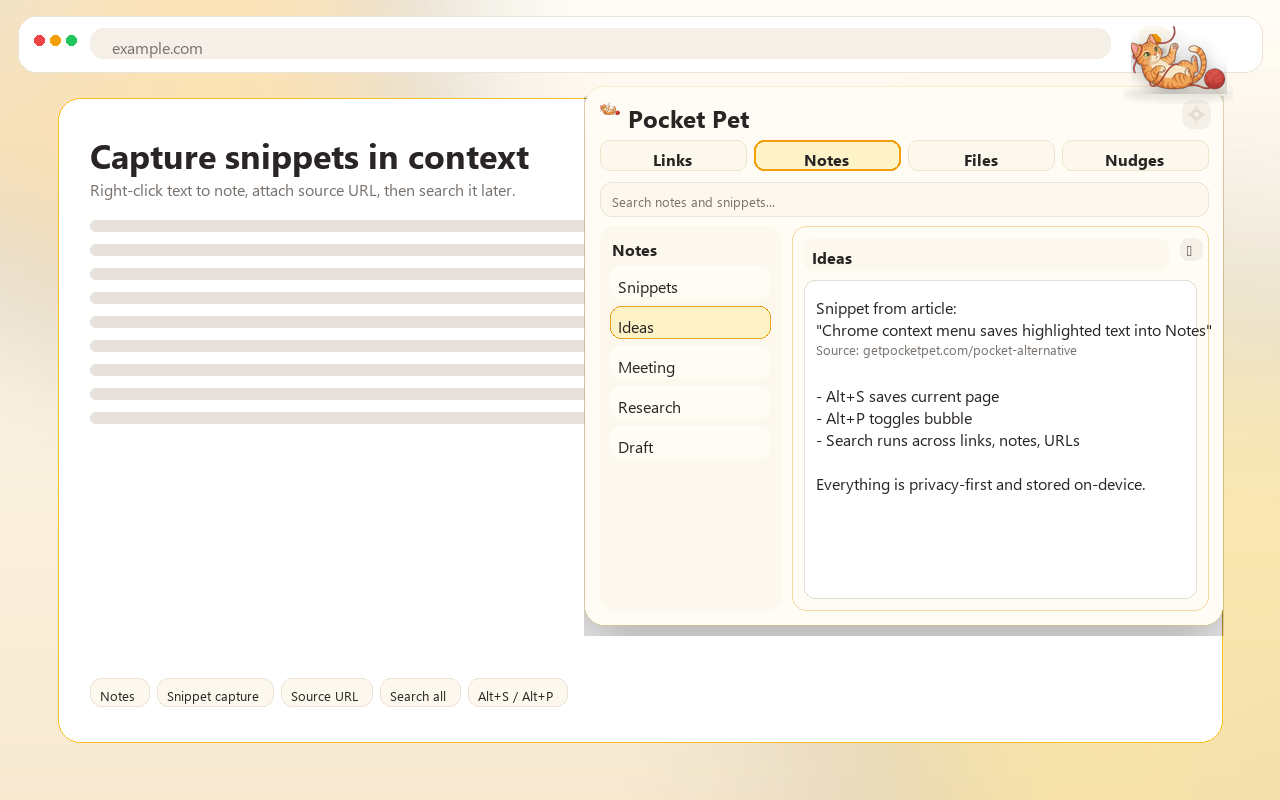The height and width of the screenshot is (800, 1280).
Task: Click the Pocket Pet logo in popup header
Action: pos(610,109)
